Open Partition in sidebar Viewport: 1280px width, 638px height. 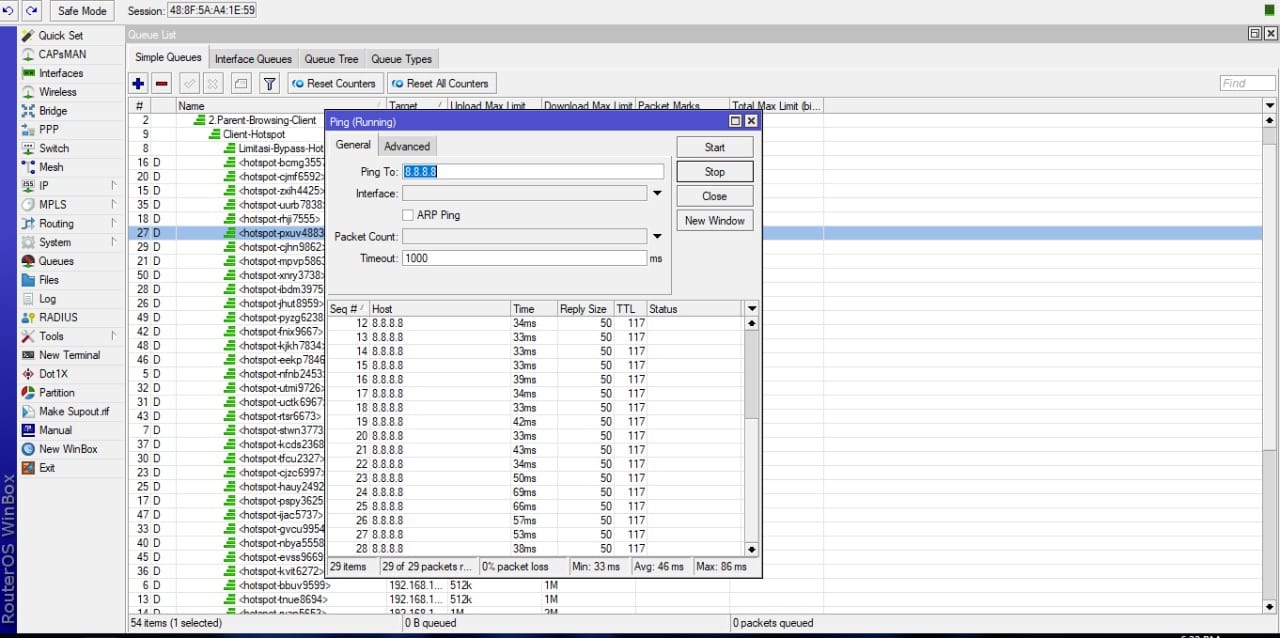[56, 393]
